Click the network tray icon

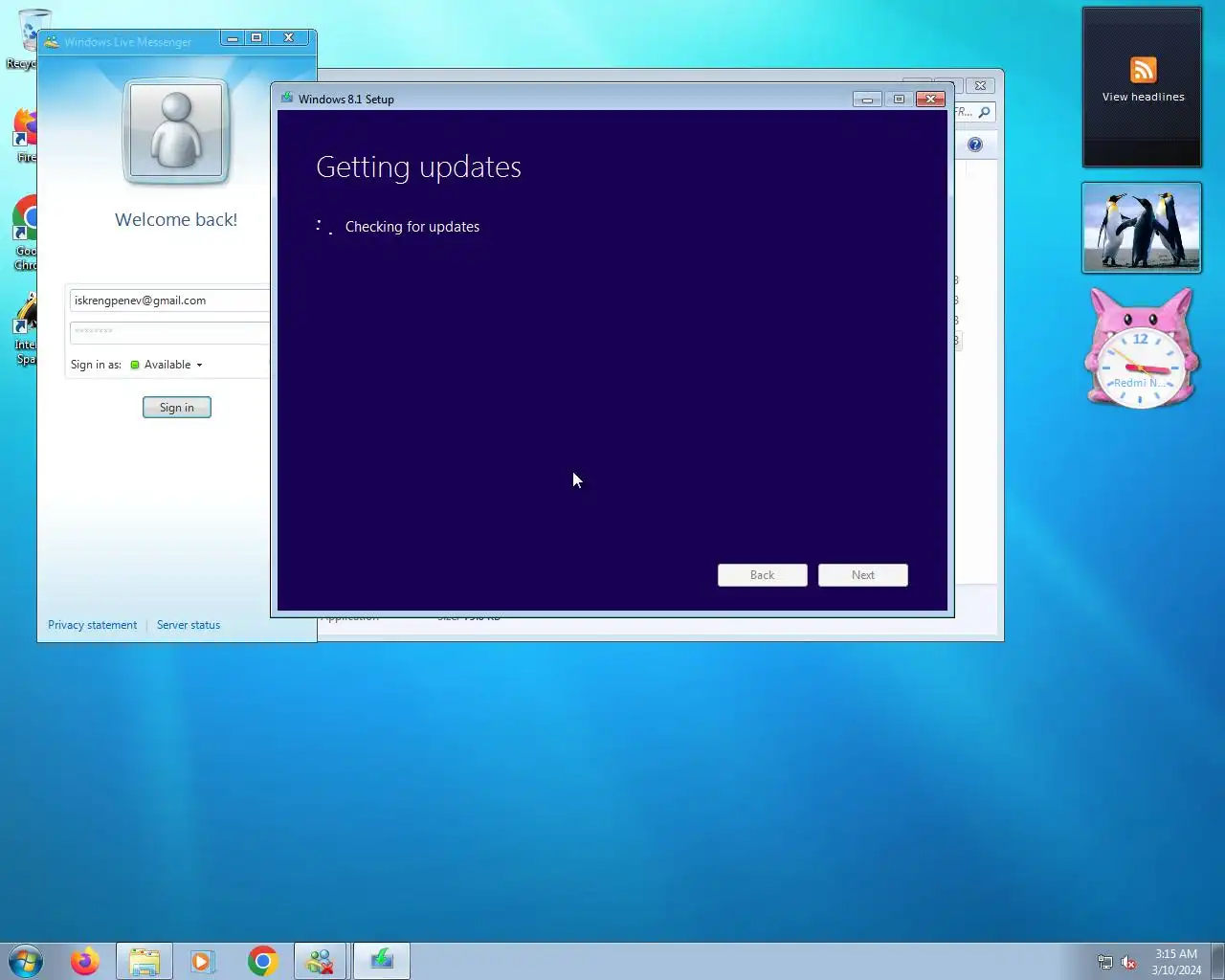coord(1105,962)
